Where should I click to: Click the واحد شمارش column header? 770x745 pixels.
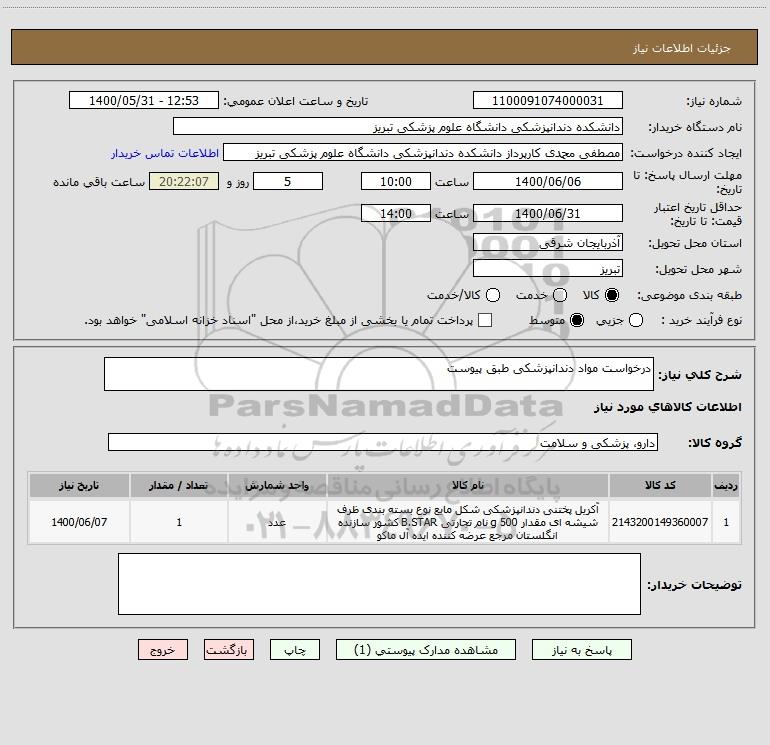277,485
